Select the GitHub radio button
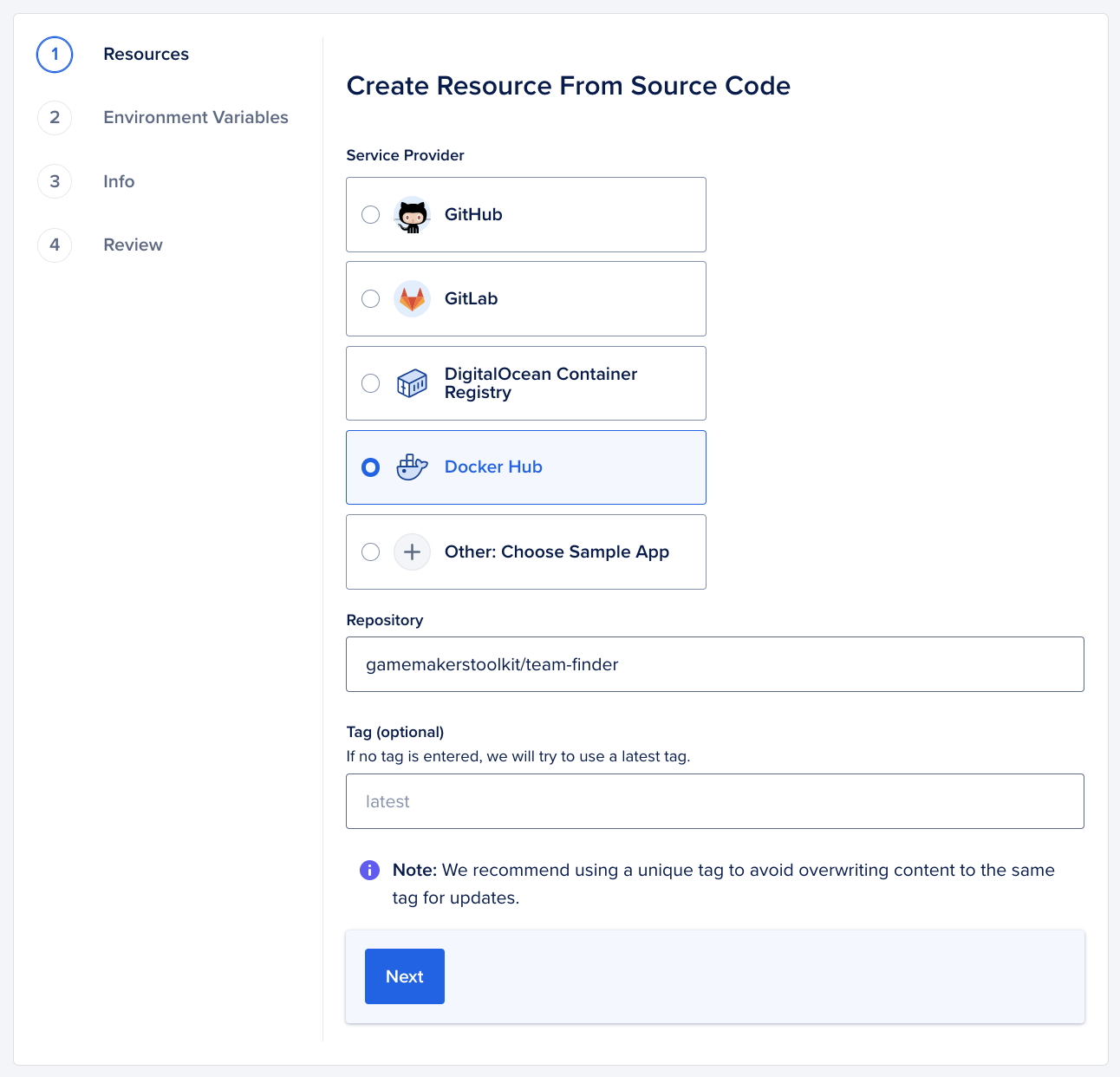Screen dimensions: 1120x1077 click(370, 215)
